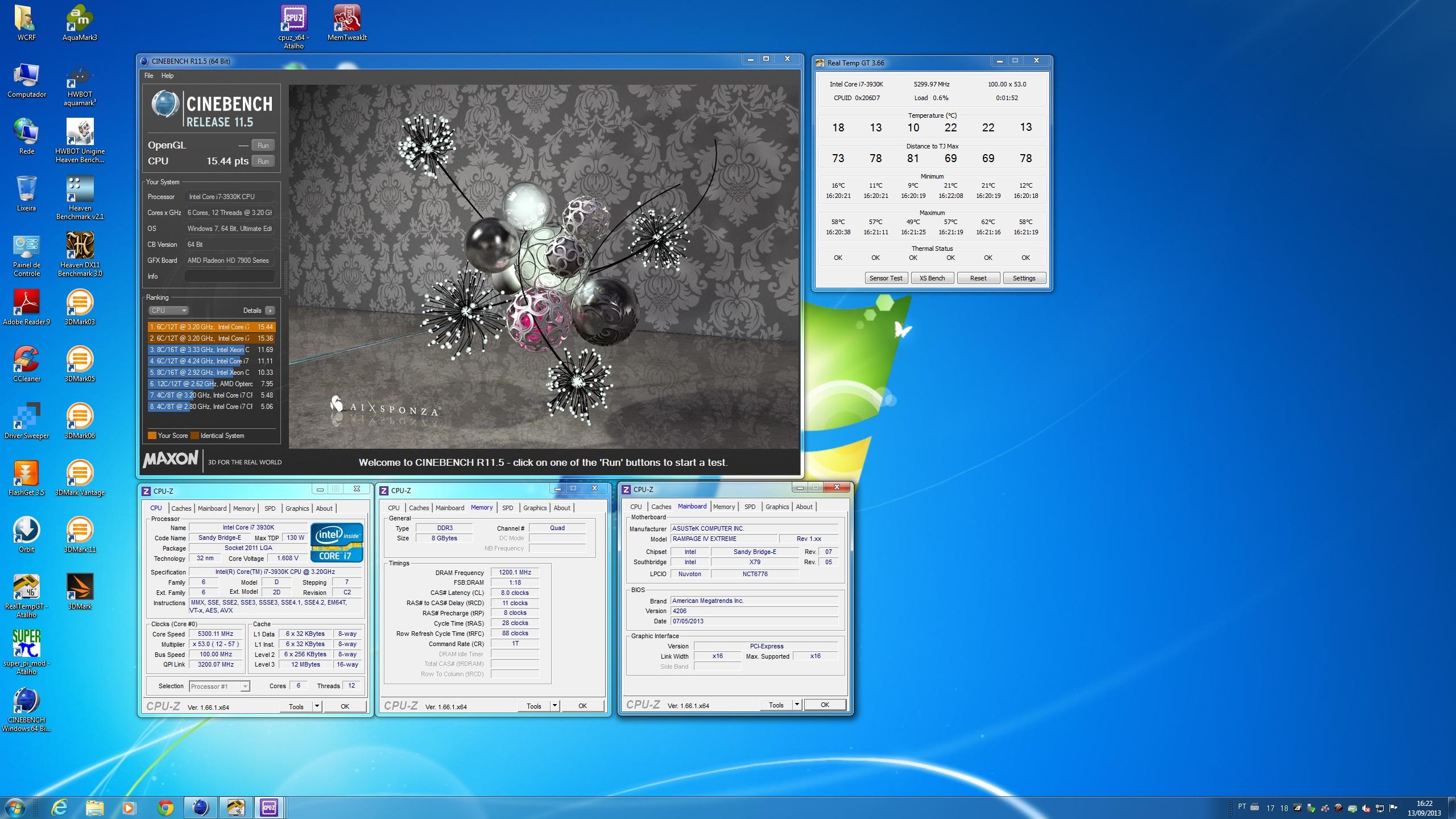
Task: Switch to About tab in first CPU-Z window
Action: tap(324, 508)
